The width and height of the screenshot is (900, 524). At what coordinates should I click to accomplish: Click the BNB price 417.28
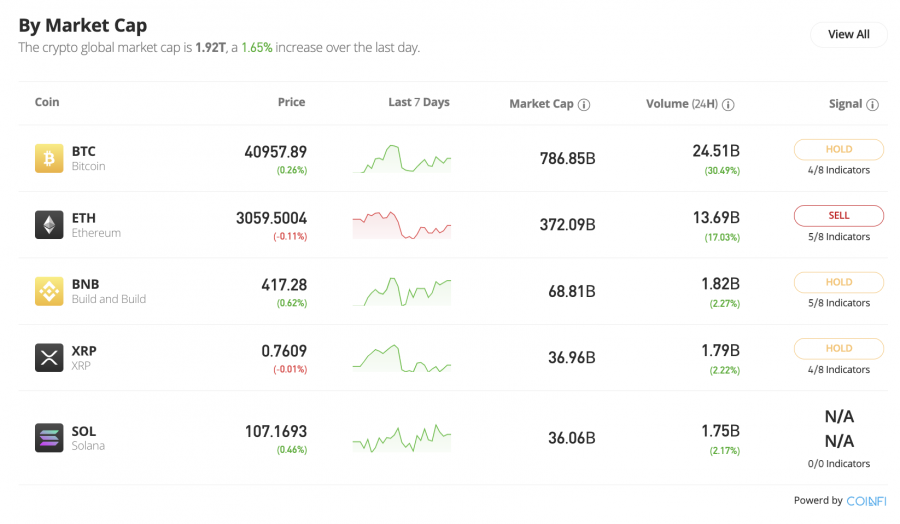coord(284,285)
